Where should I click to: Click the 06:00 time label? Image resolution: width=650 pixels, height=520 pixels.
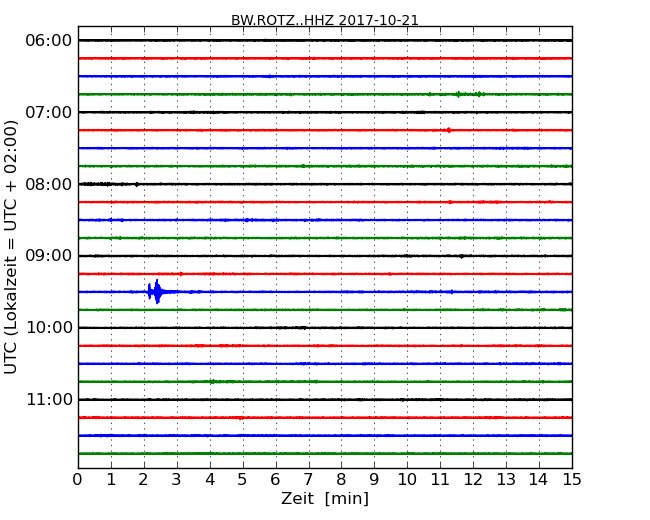tap(49, 41)
